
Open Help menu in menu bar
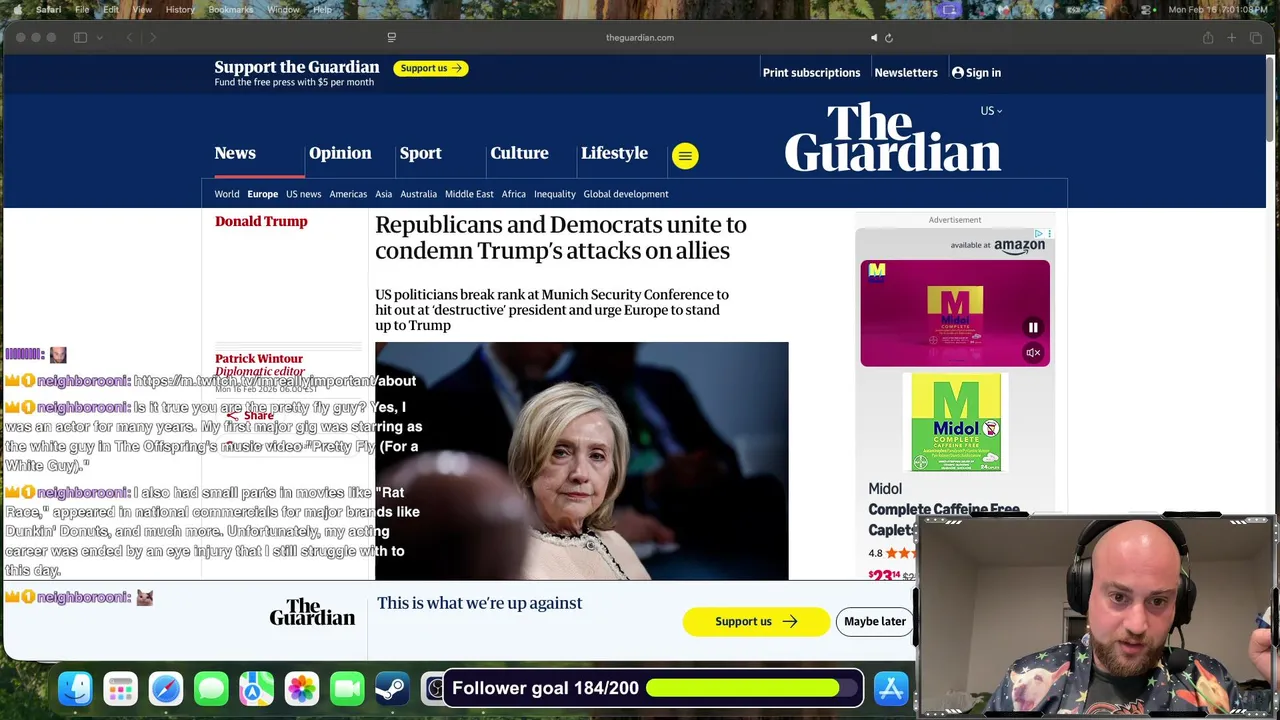[x=322, y=9]
